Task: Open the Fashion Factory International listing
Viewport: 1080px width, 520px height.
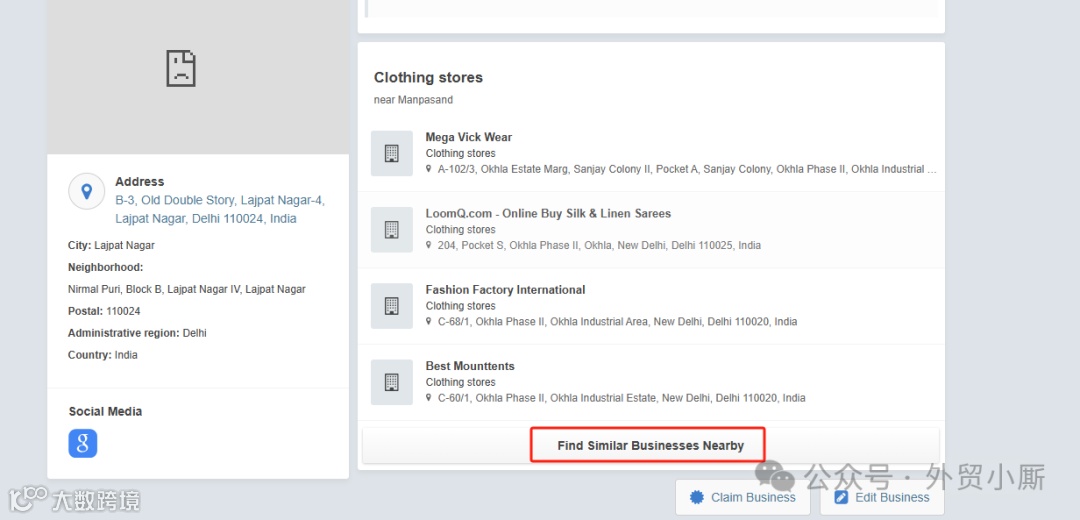Action: (505, 290)
